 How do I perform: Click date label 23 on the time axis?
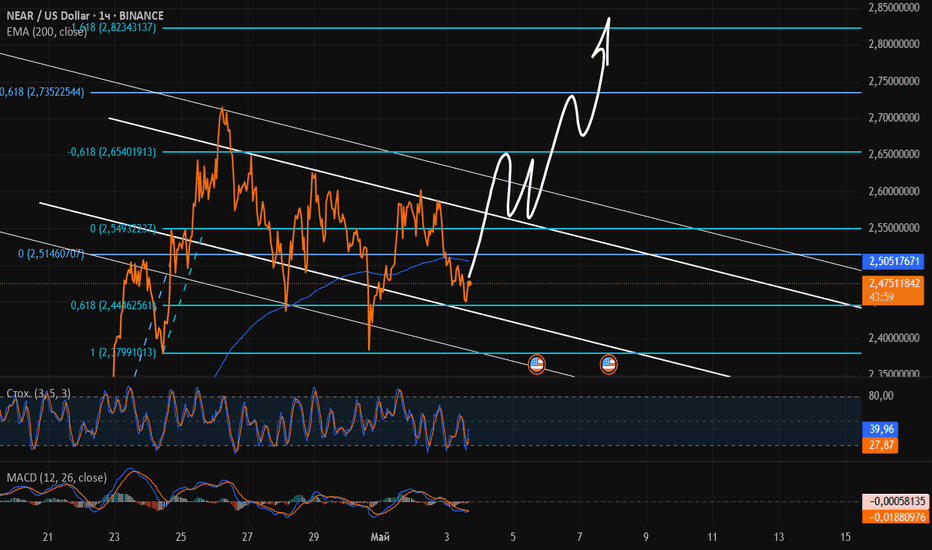[114, 537]
